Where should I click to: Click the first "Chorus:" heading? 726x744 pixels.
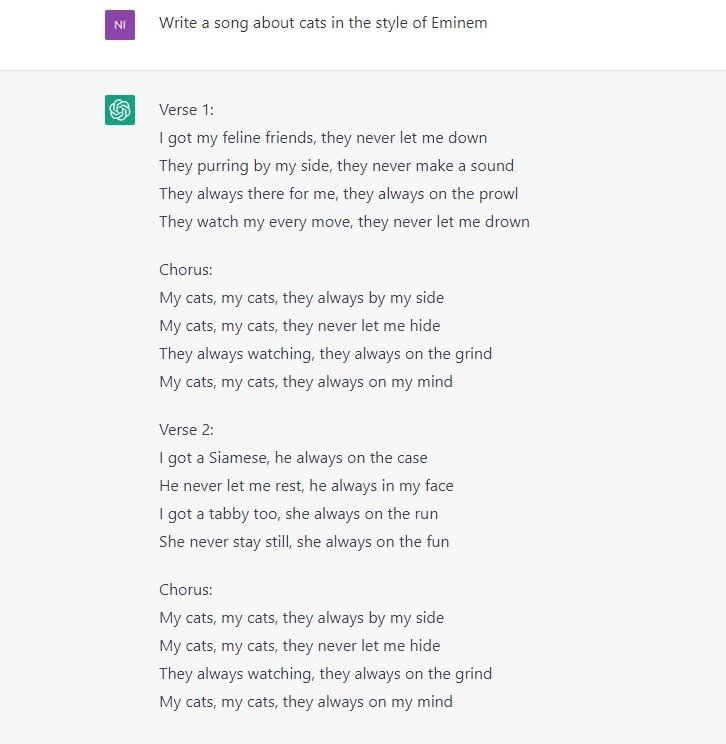[x=186, y=270]
